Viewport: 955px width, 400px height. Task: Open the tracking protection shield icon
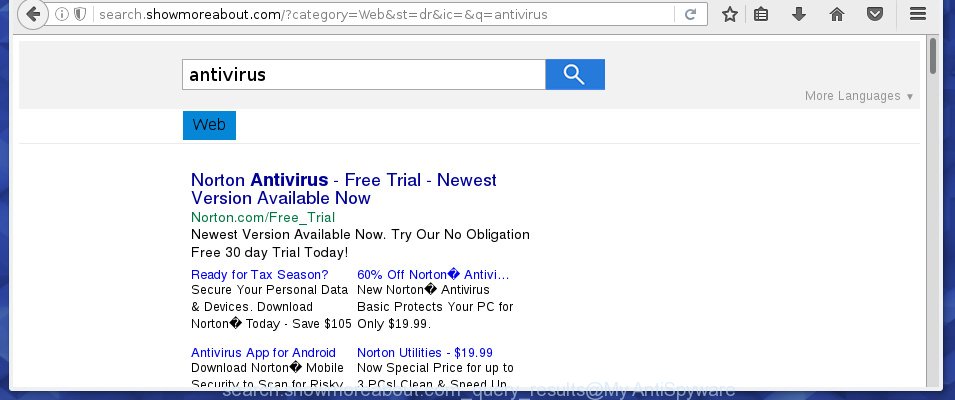80,14
